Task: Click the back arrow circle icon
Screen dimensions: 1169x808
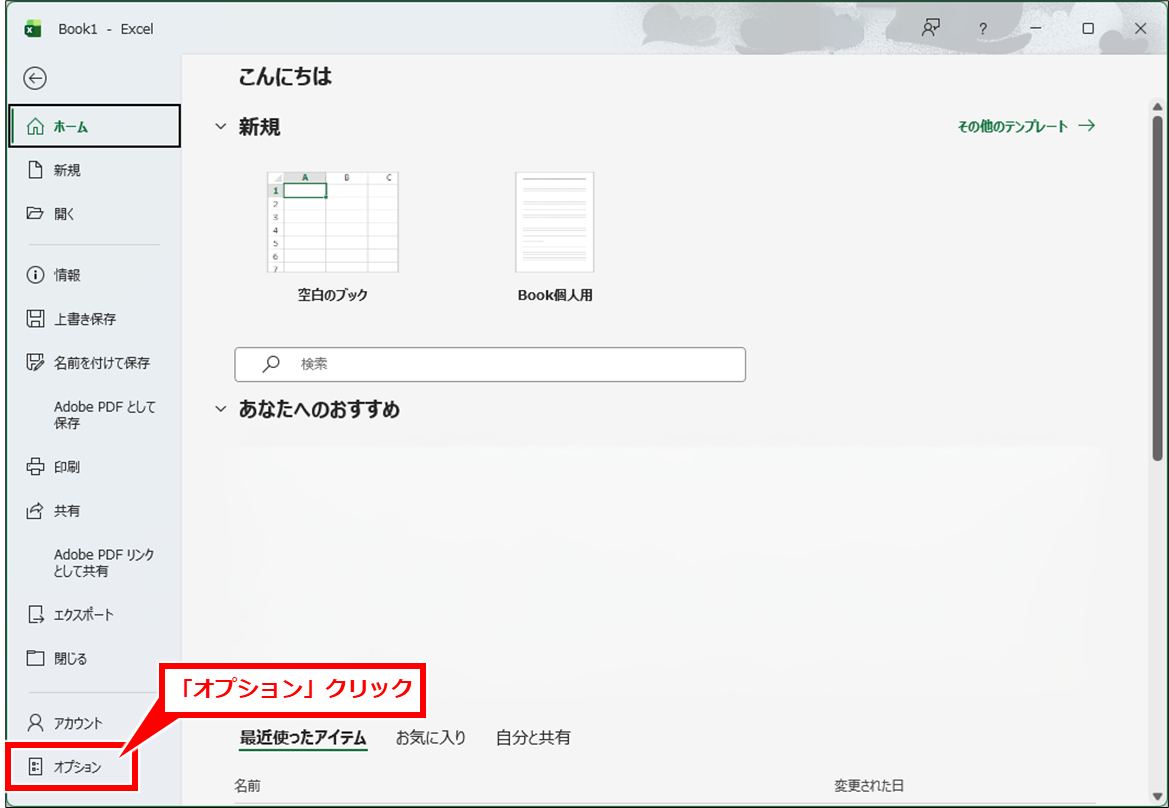Action: 35,79
